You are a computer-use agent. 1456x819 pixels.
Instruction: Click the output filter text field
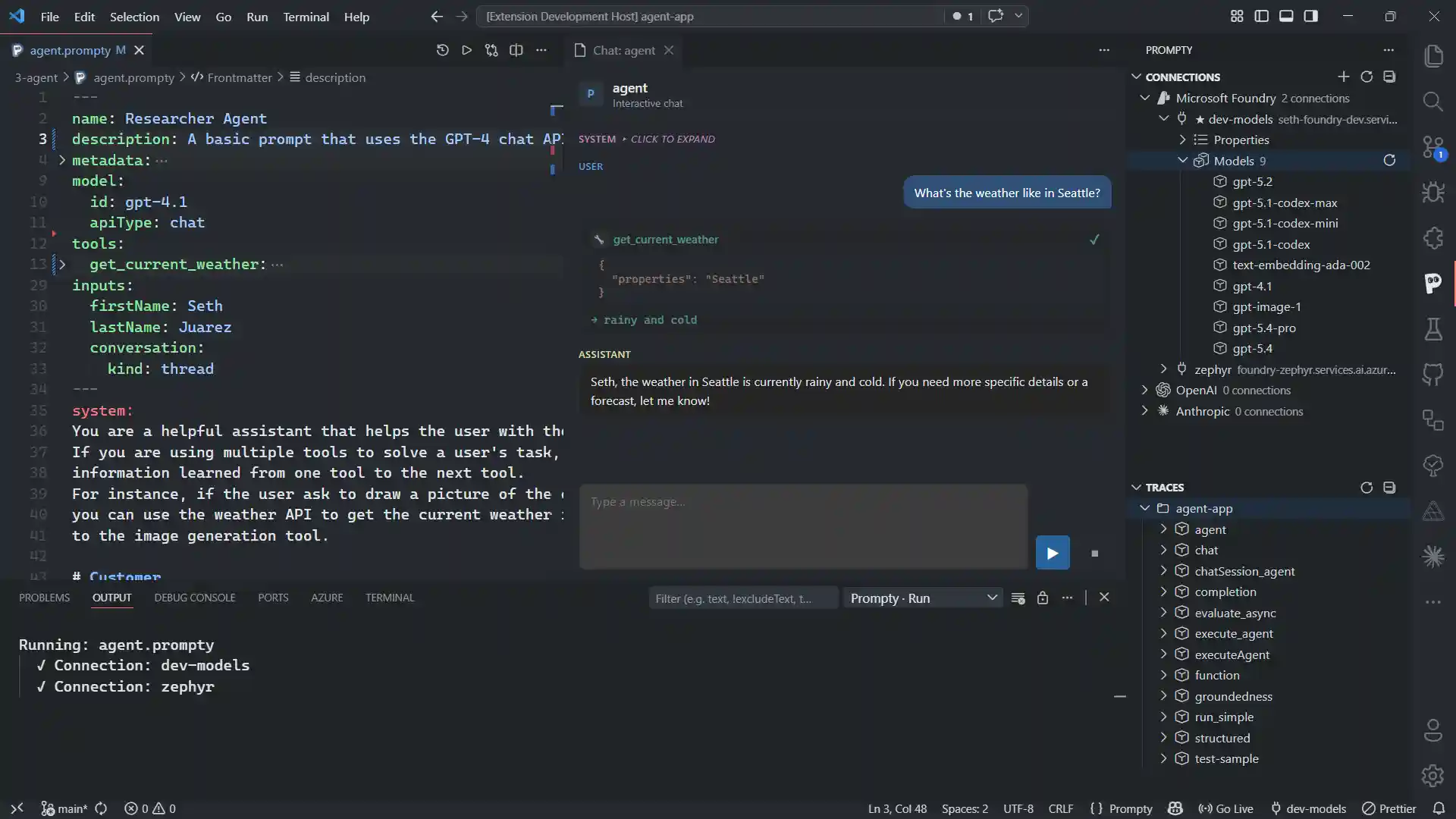click(x=743, y=598)
